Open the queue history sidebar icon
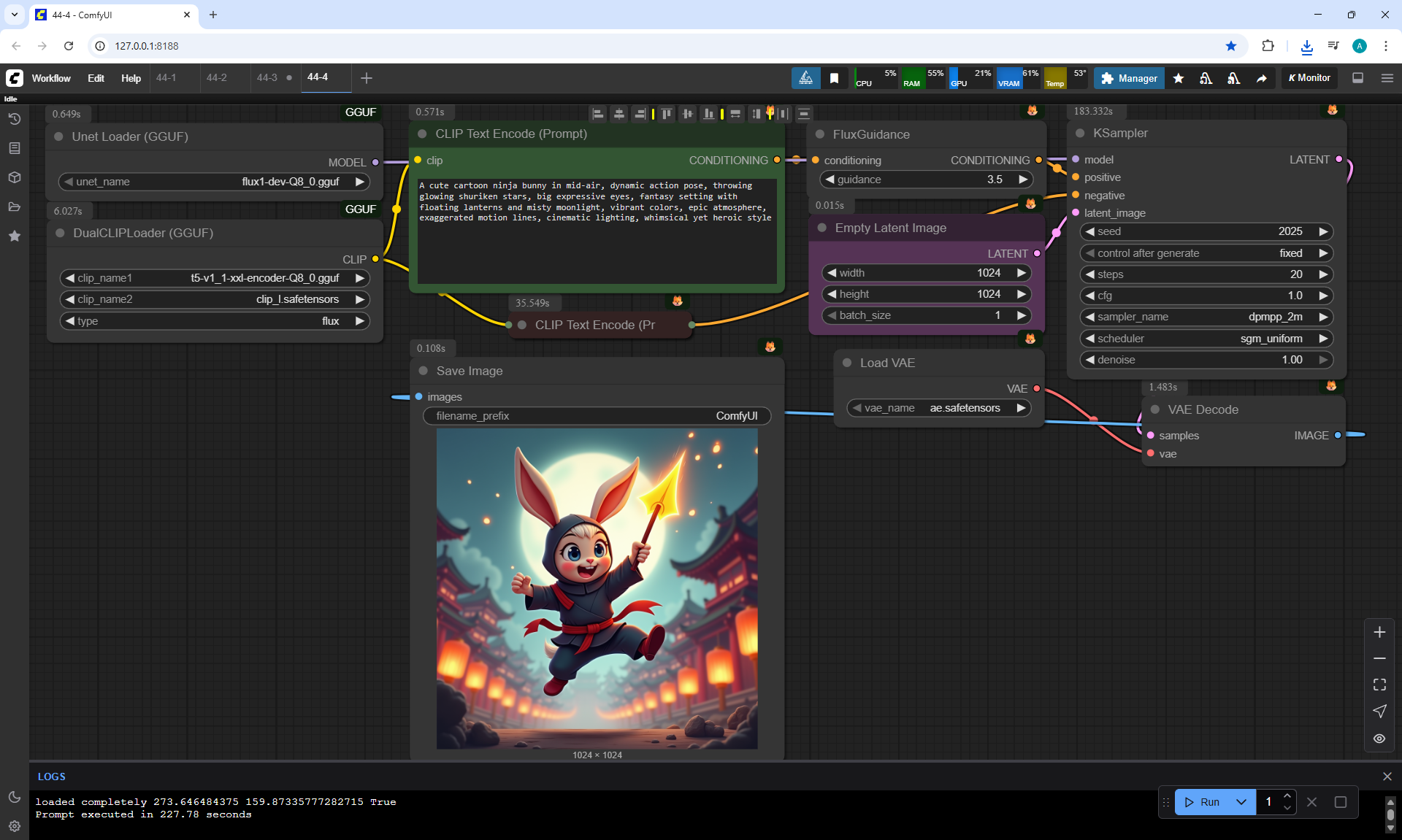 point(14,119)
